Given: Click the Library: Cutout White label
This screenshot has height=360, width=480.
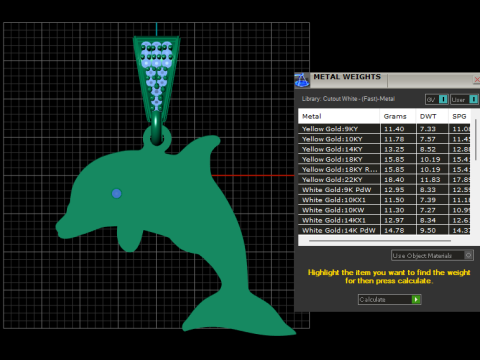Looking at the screenshot, I should click(348, 99).
